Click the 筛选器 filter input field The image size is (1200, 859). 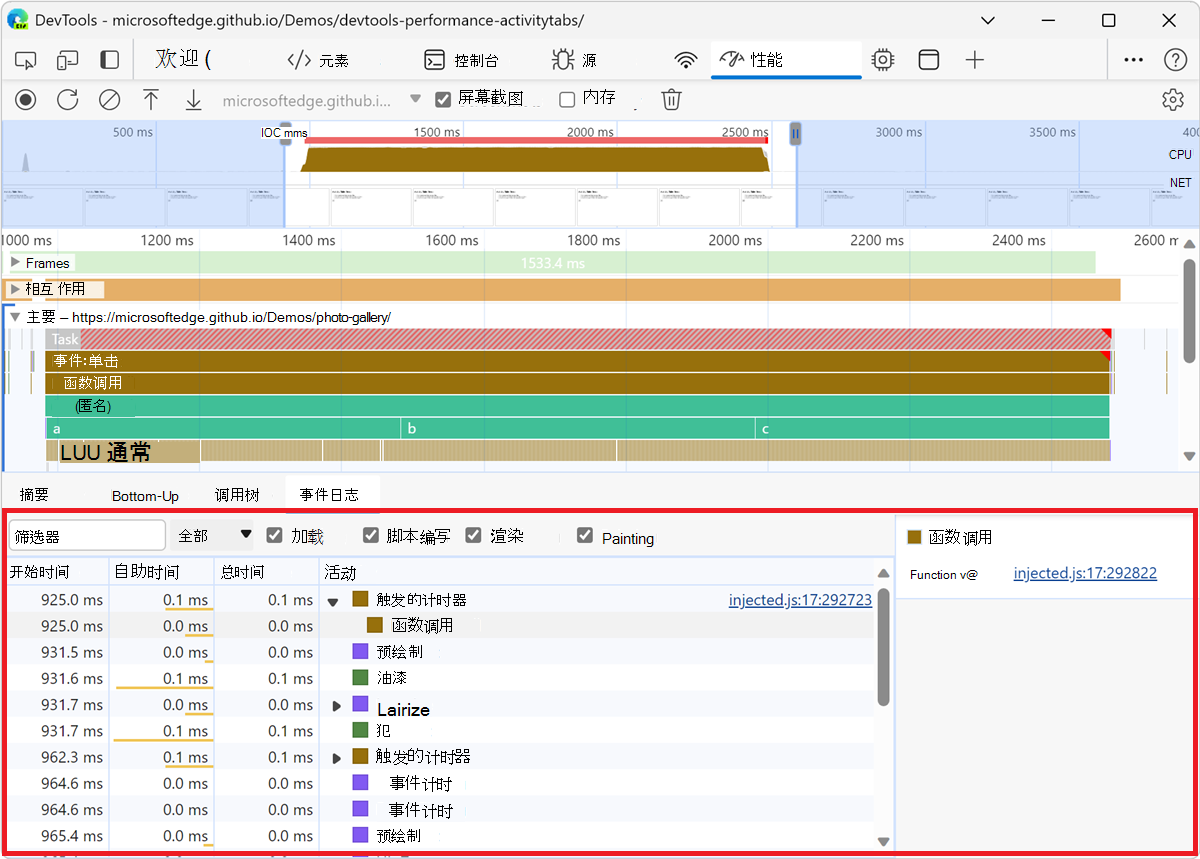(87, 536)
